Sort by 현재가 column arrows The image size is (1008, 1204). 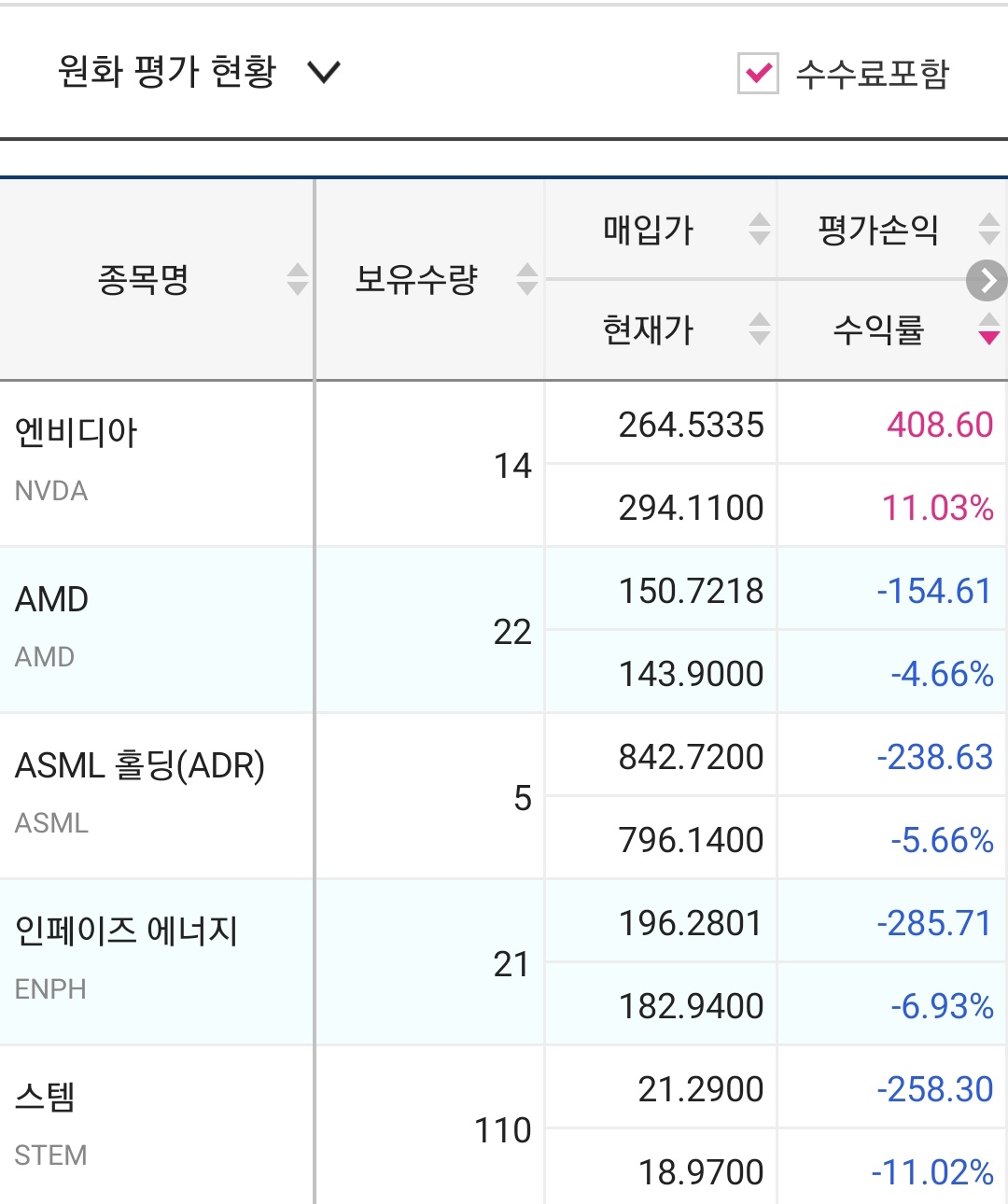pyautogui.click(x=760, y=329)
